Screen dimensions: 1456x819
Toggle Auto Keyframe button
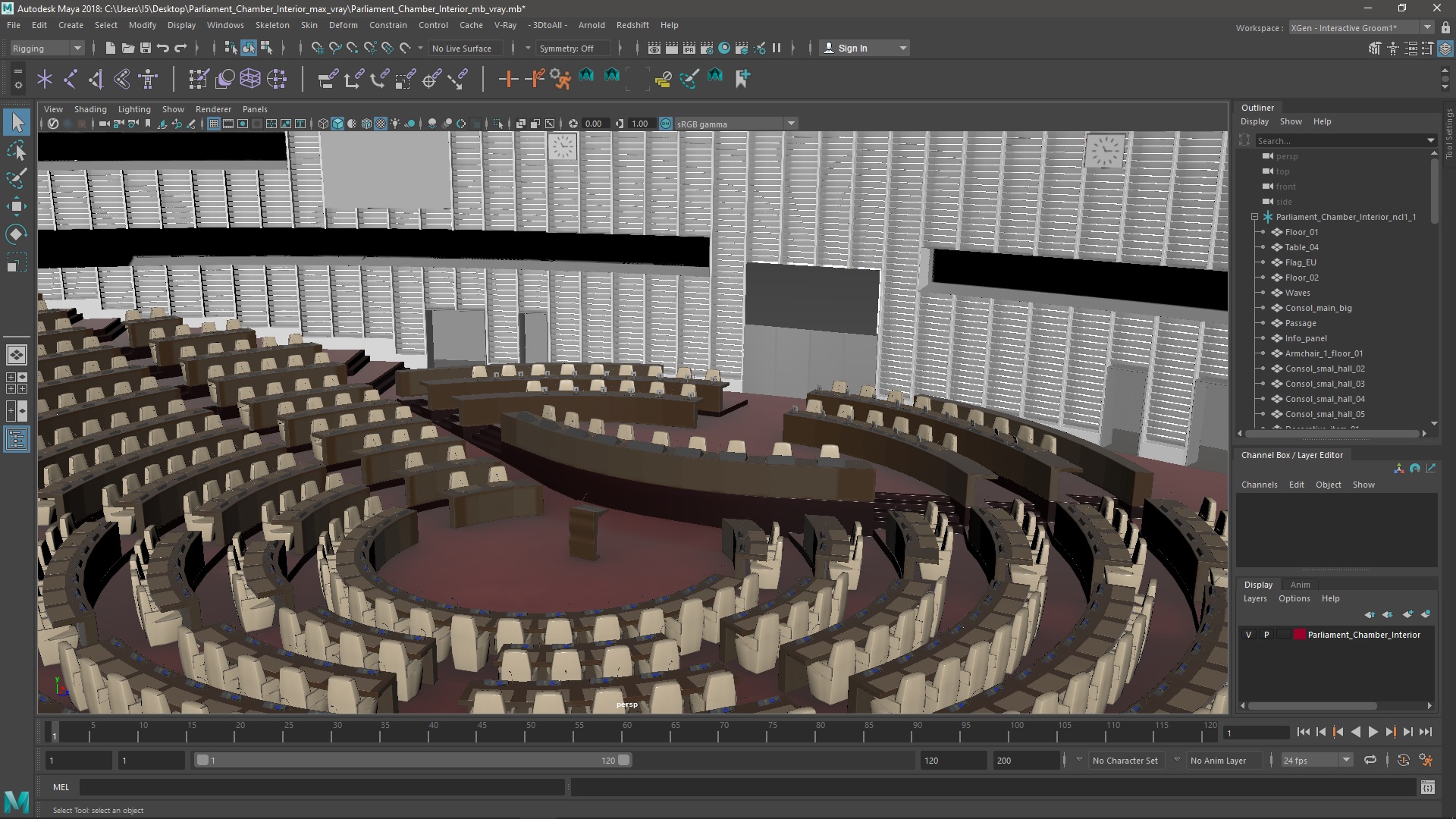pos(1403,760)
